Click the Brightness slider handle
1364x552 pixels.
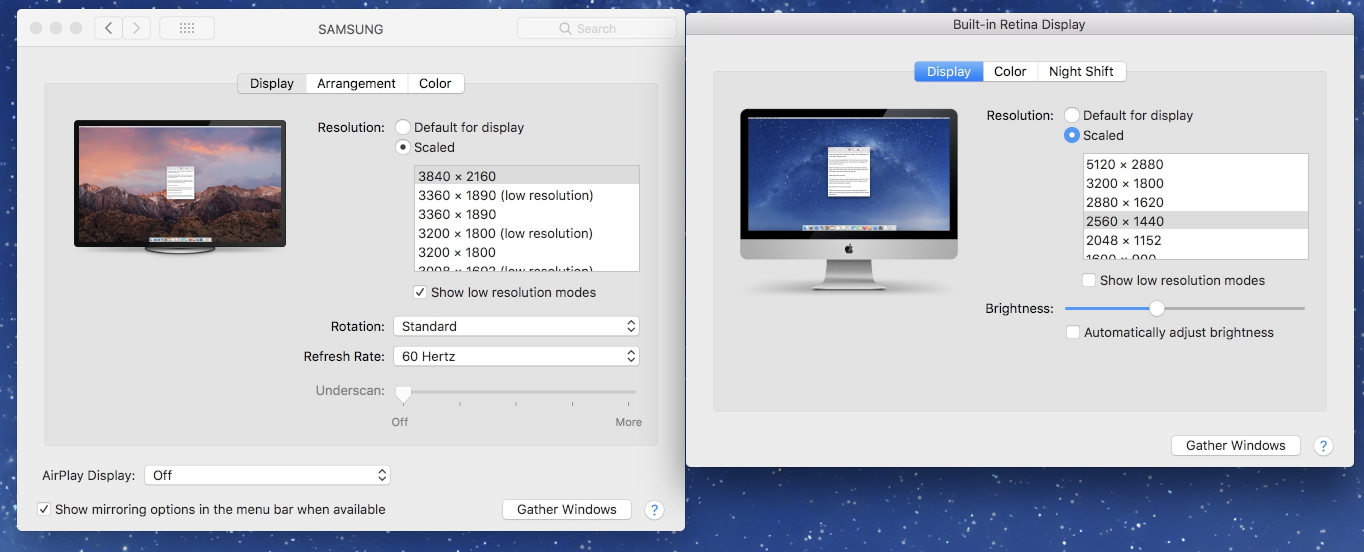pos(1157,308)
